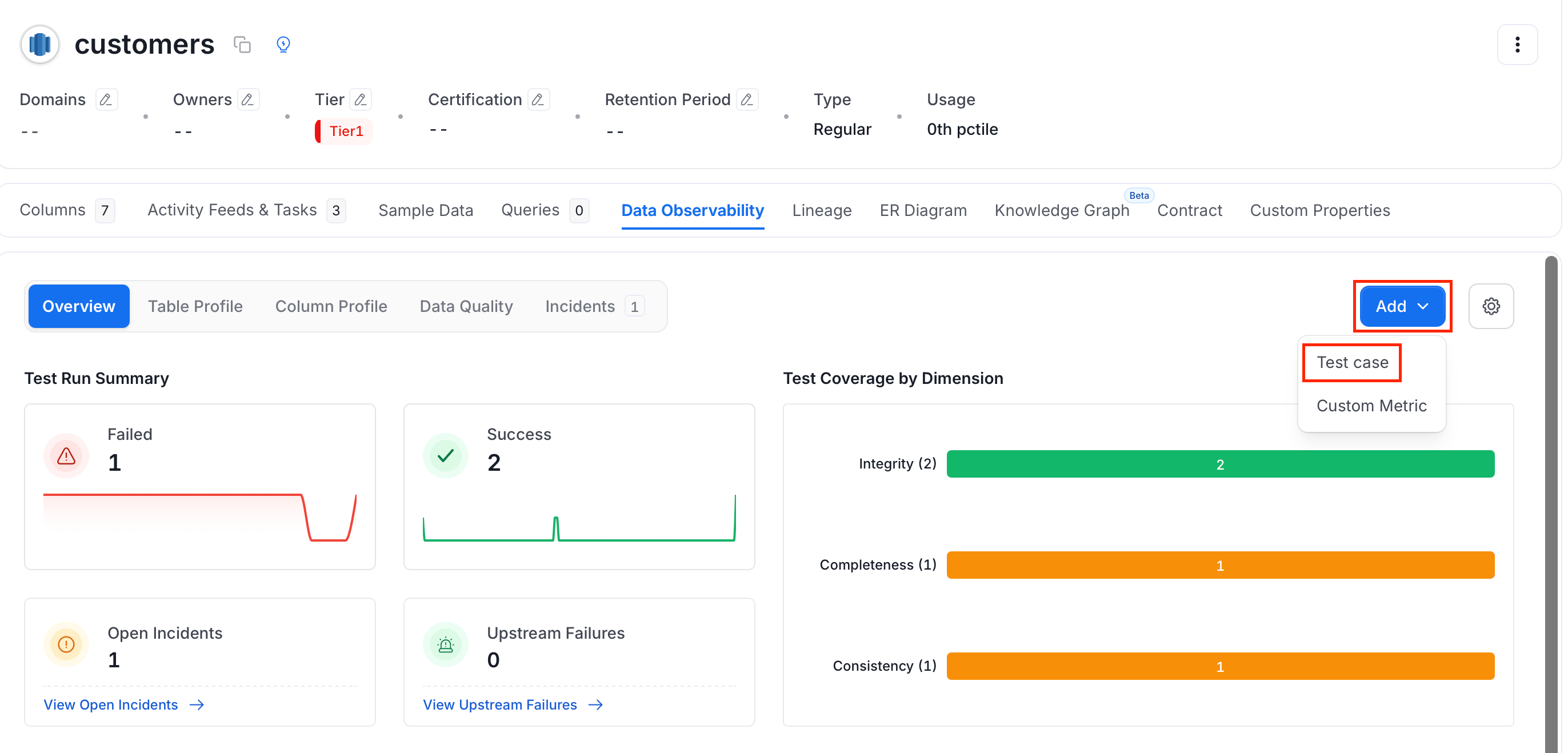This screenshot has height=753, width=1568.
Task: Click the customers table service logo
Action: coord(39,45)
